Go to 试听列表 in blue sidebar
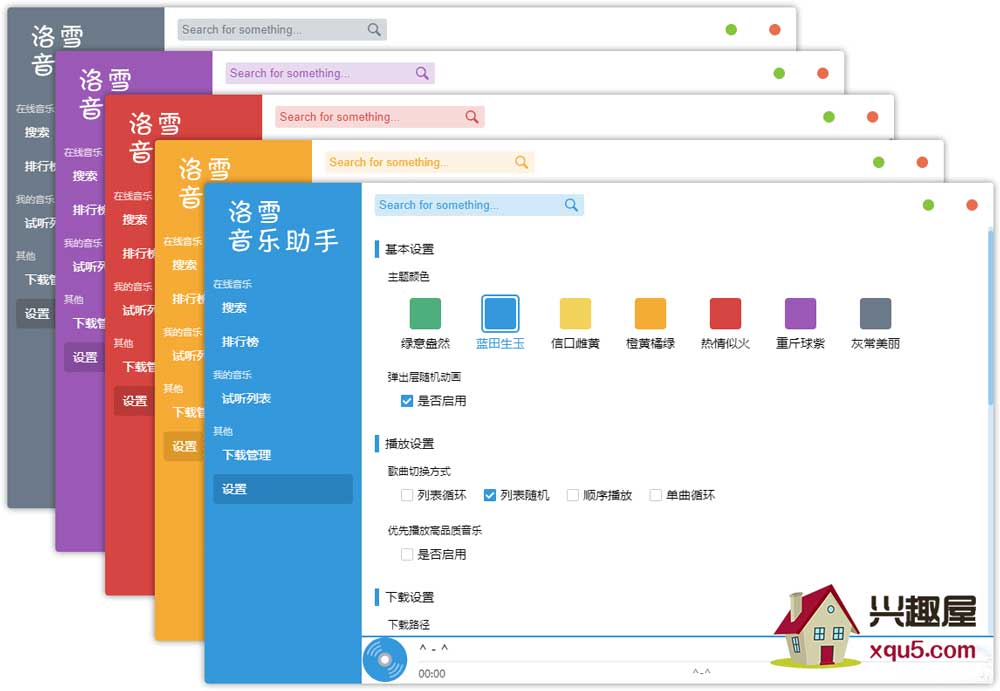 246,399
